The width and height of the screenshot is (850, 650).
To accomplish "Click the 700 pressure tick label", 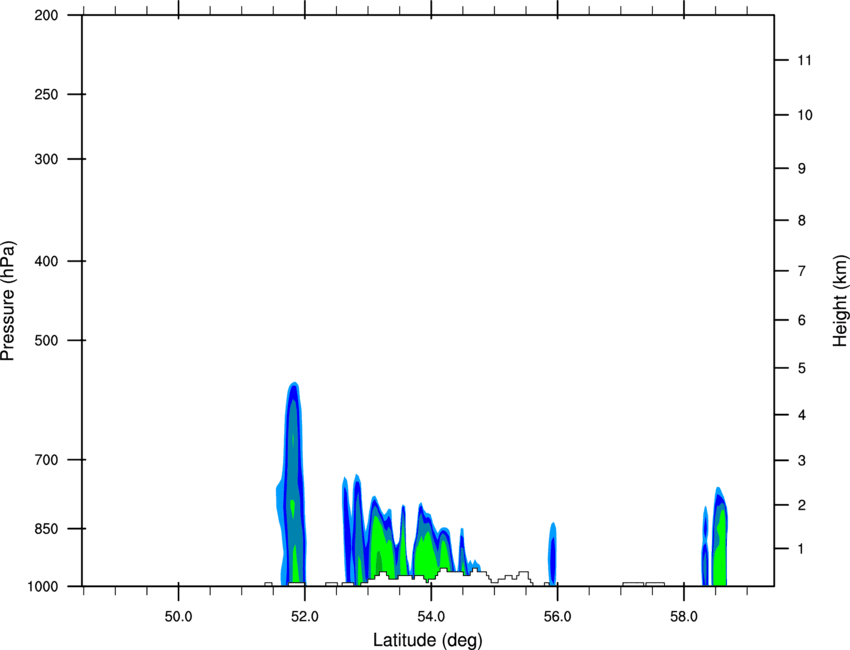I will (46, 460).
